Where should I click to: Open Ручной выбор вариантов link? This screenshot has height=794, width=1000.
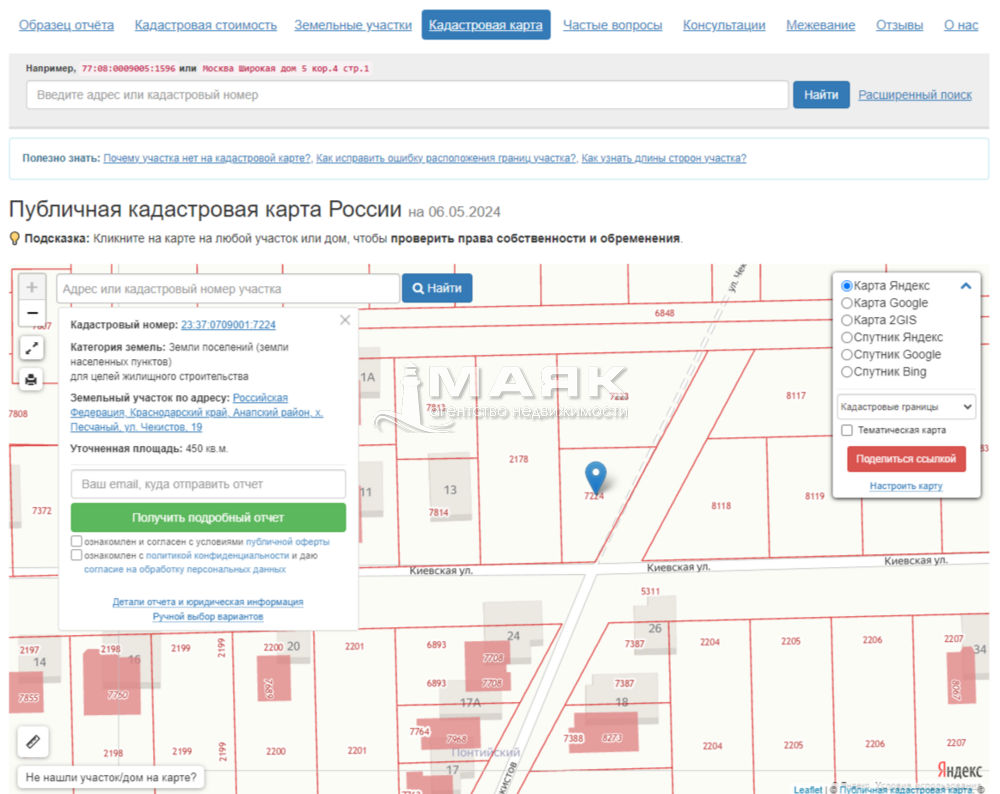[x=208, y=617]
